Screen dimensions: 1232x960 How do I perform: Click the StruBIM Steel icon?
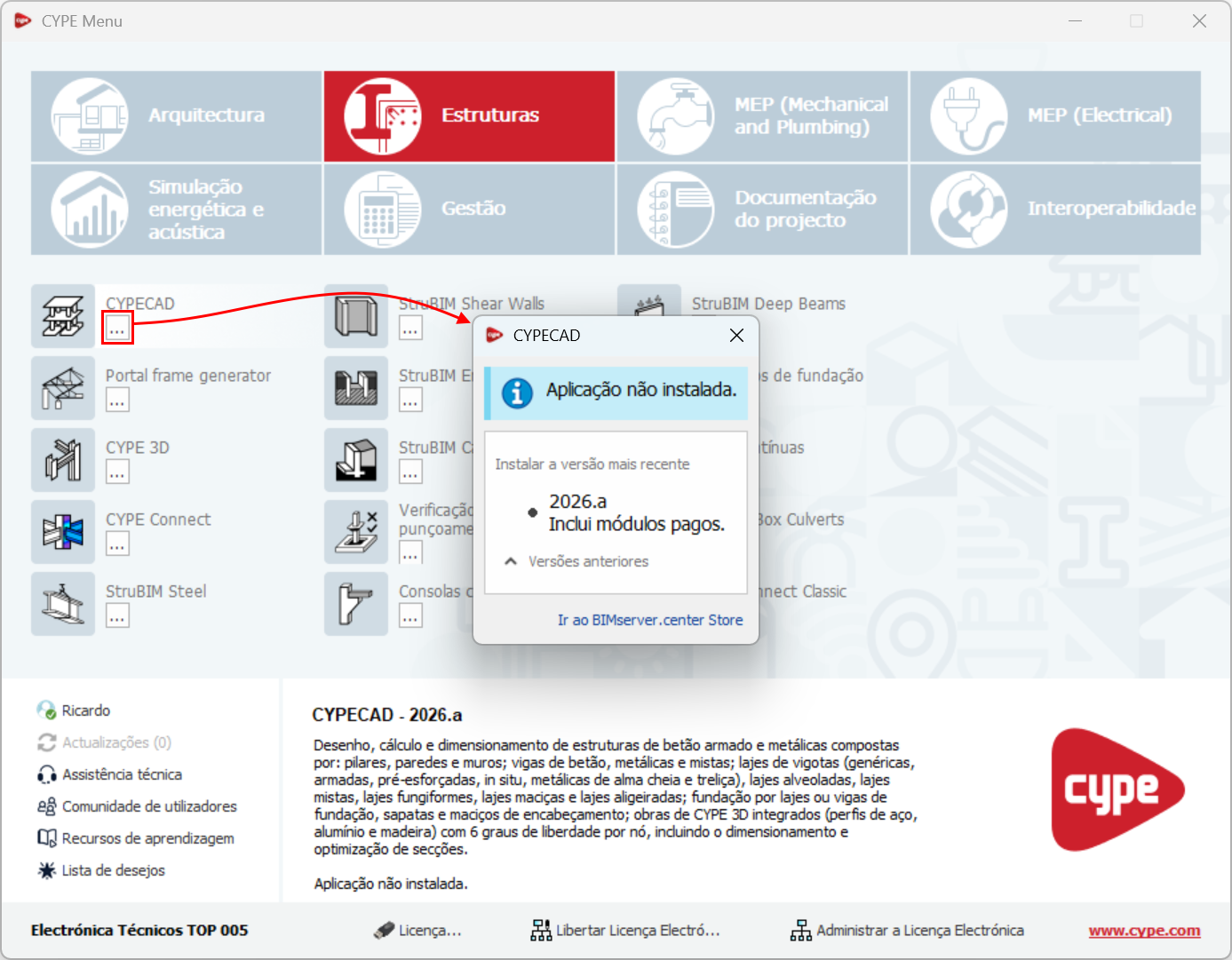tap(63, 604)
